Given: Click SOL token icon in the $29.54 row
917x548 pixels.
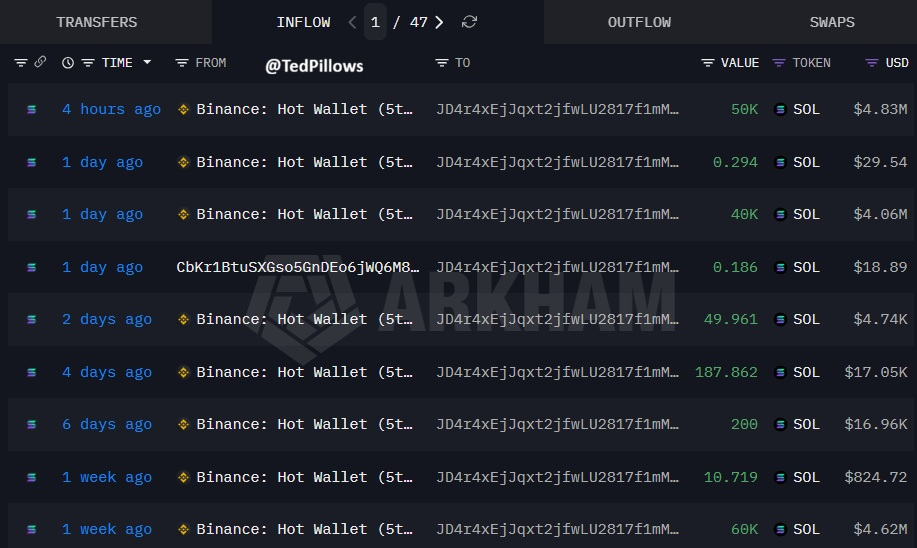Looking at the screenshot, I should click(780, 162).
